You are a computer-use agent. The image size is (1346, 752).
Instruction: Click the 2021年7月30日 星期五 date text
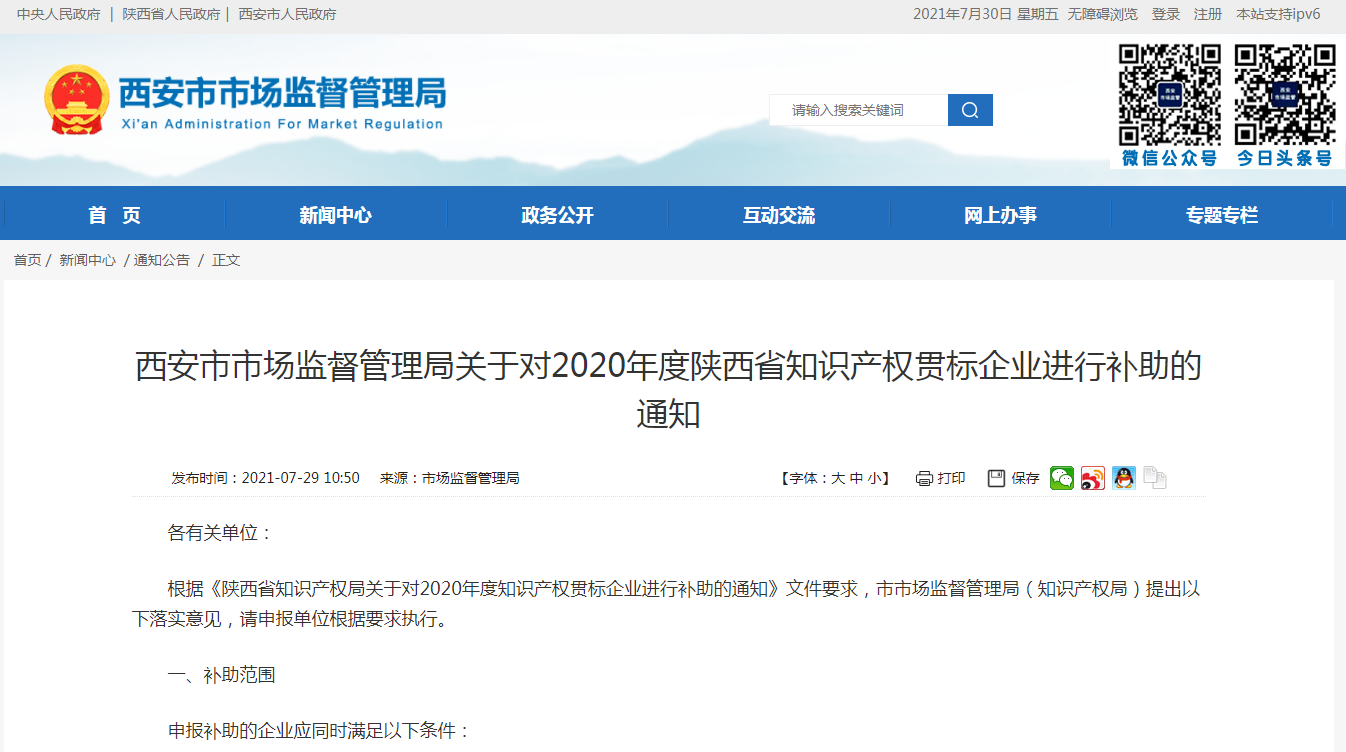point(985,14)
